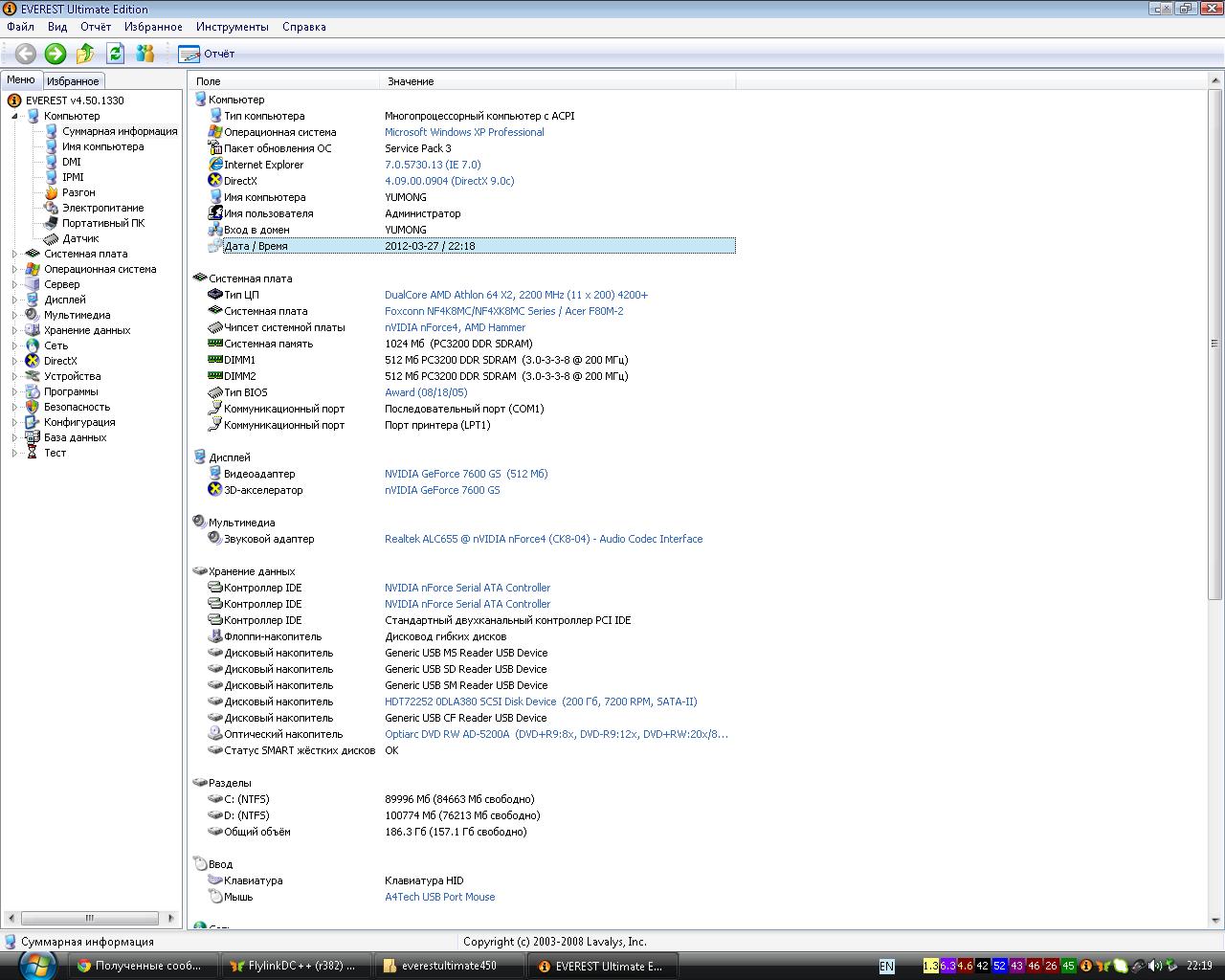Screen dimensions: 1225x980
Task: Go back with green left arrow
Action: pyautogui.click(x=26, y=54)
